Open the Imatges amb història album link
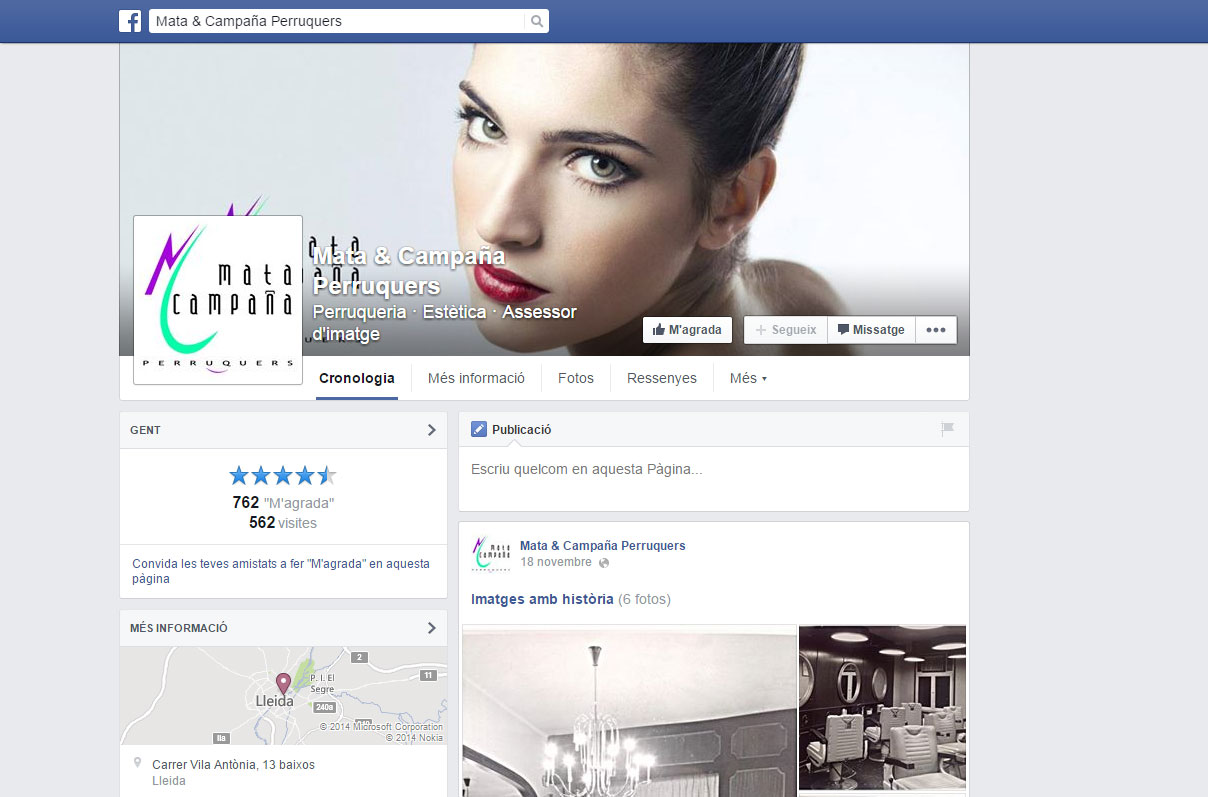This screenshot has width=1208, height=797. click(x=542, y=600)
